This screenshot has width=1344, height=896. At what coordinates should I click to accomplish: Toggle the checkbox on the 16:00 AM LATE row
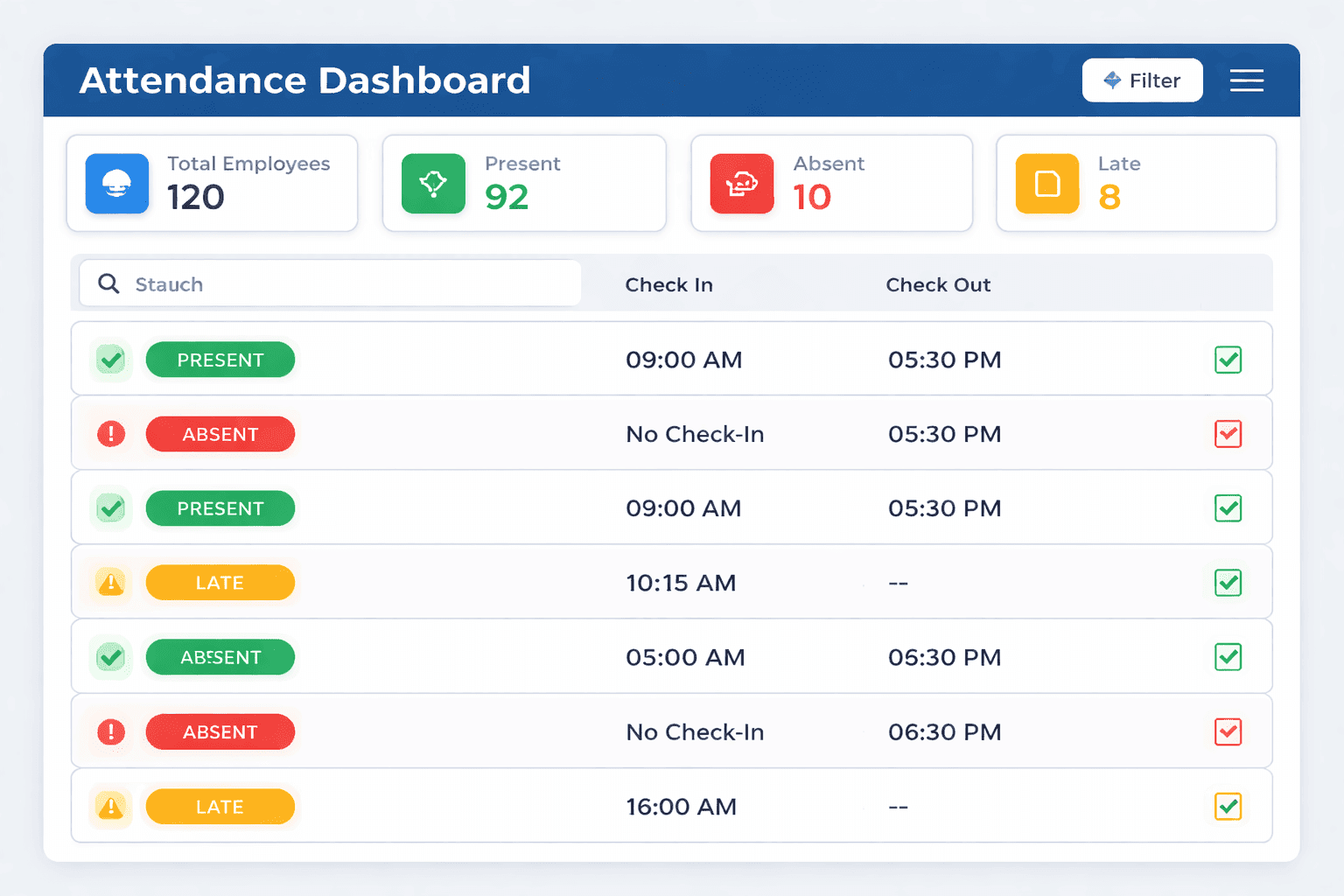(x=1228, y=806)
